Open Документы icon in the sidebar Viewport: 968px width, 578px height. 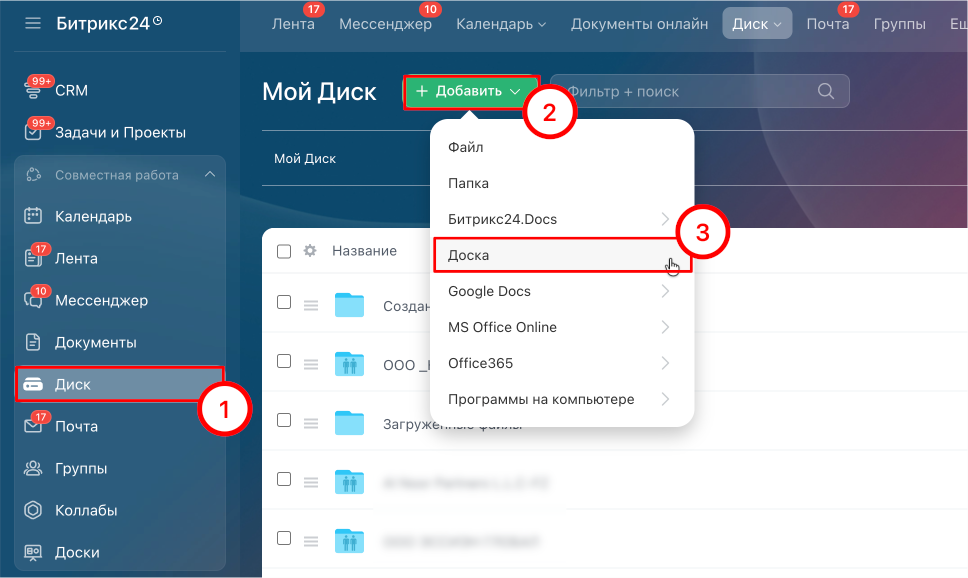pyautogui.click(x=33, y=342)
